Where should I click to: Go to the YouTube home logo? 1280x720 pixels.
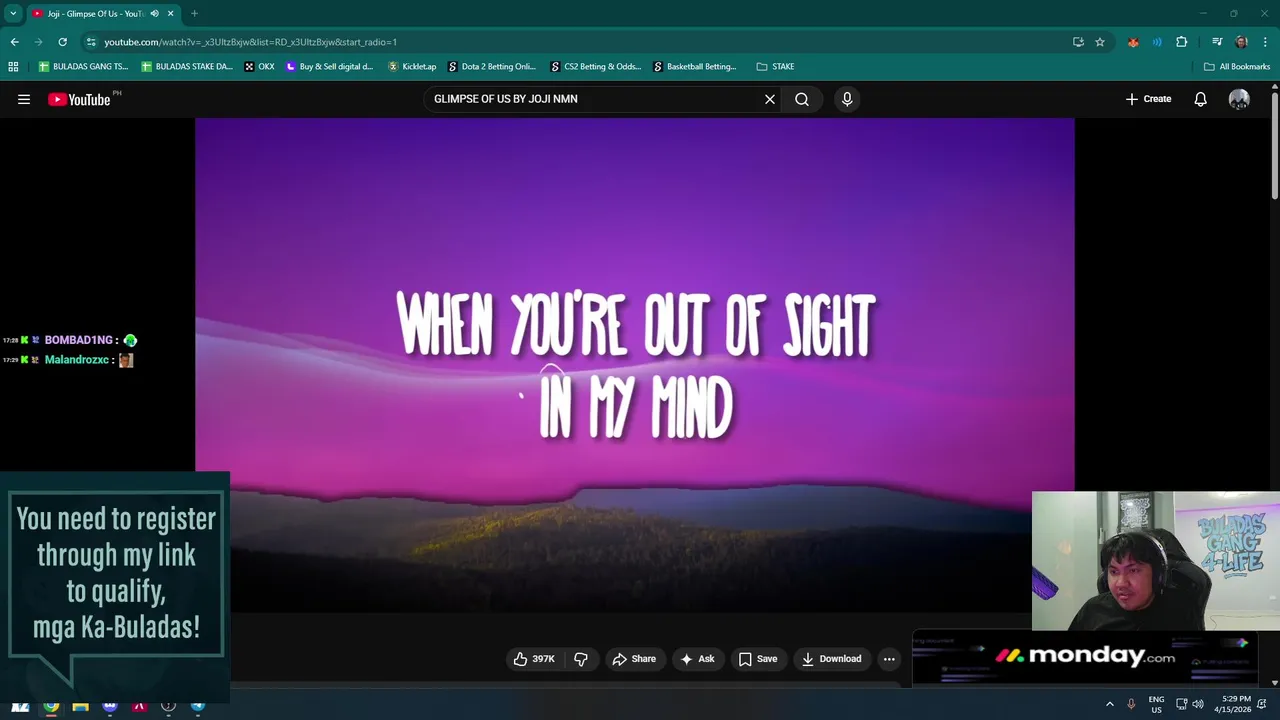(80, 99)
